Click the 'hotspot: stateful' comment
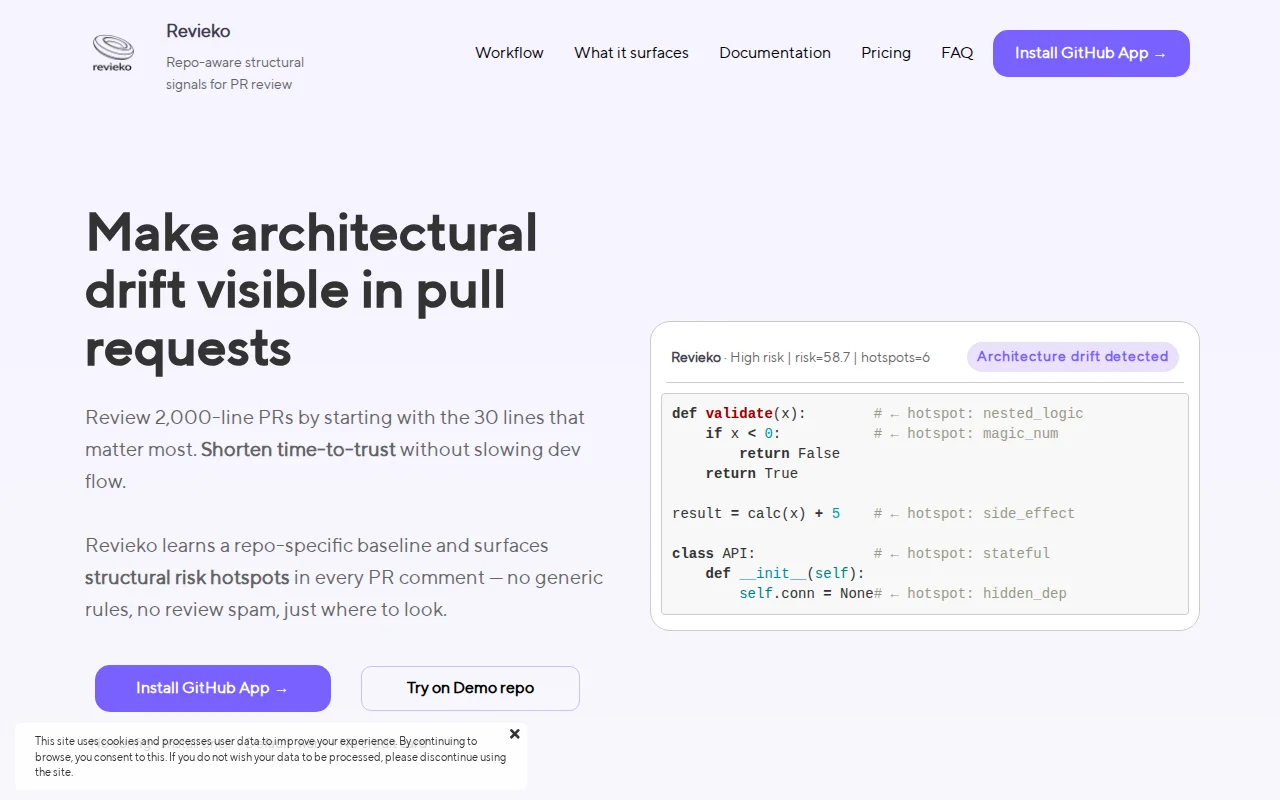Viewport: 1280px width, 800px height. 962,553
